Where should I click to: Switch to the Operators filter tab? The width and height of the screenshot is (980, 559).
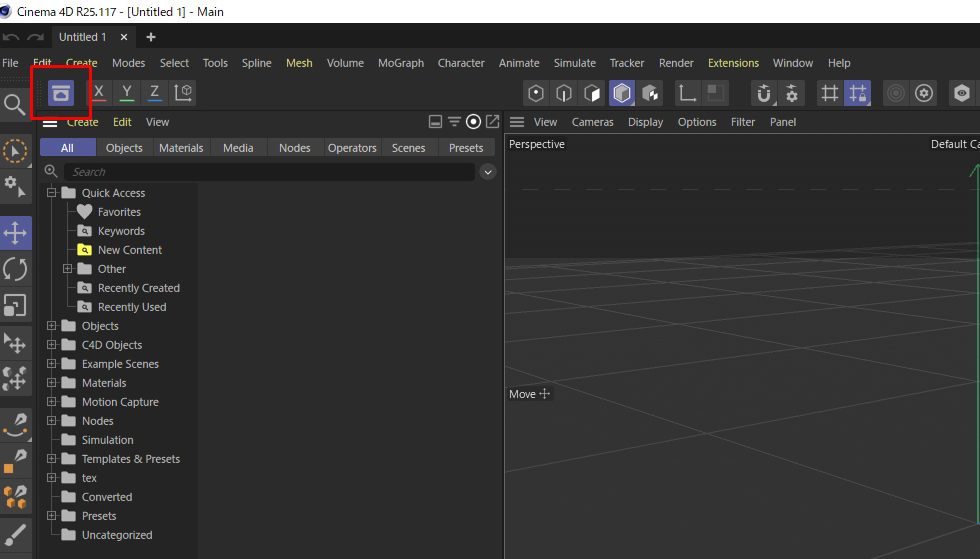click(352, 148)
